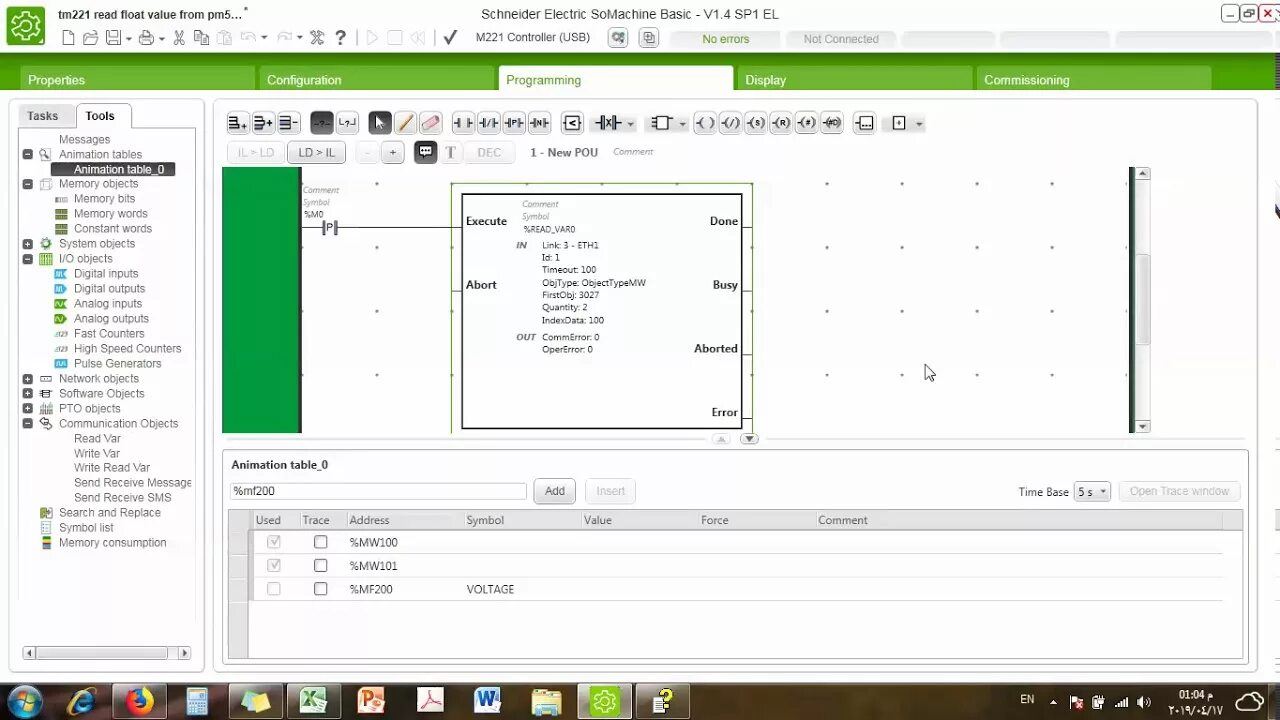1280x720 pixels.
Task: Select Animation table_0 in tree
Action: tap(118, 169)
